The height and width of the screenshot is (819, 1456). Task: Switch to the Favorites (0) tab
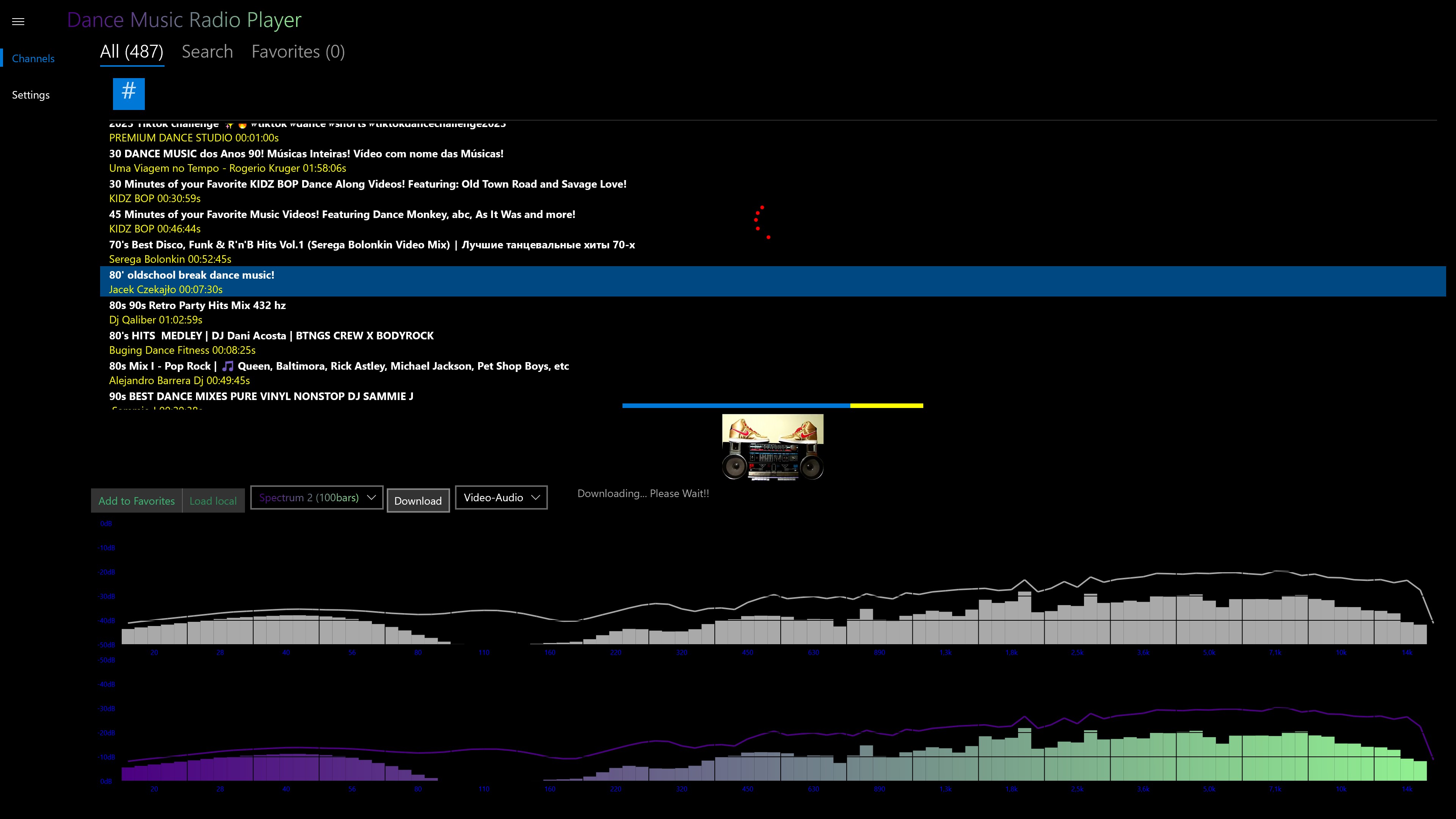tap(298, 52)
